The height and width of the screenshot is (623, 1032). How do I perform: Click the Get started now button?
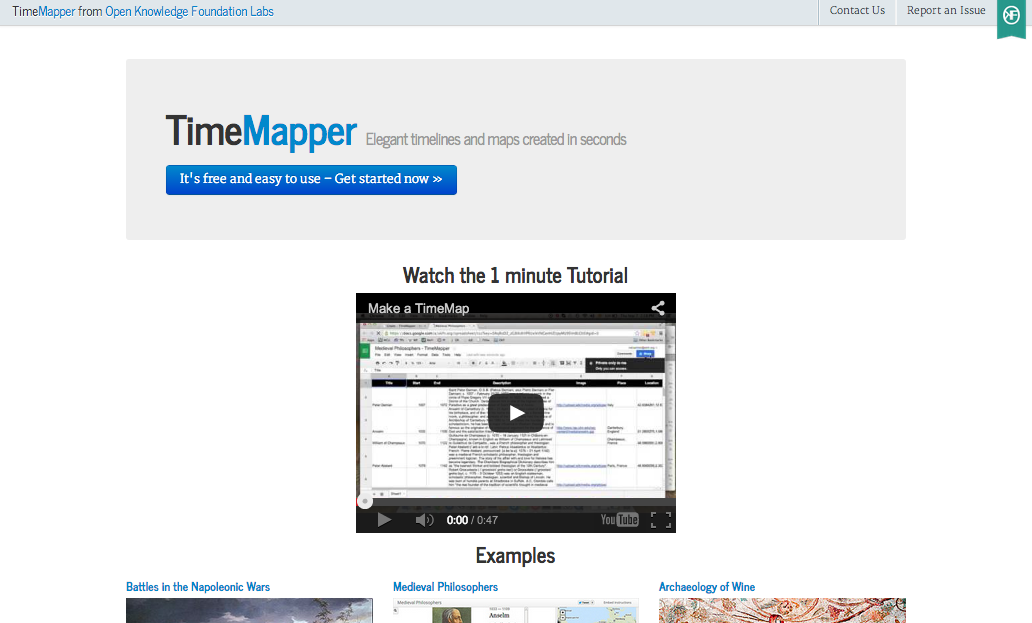click(x=311, y=180)
